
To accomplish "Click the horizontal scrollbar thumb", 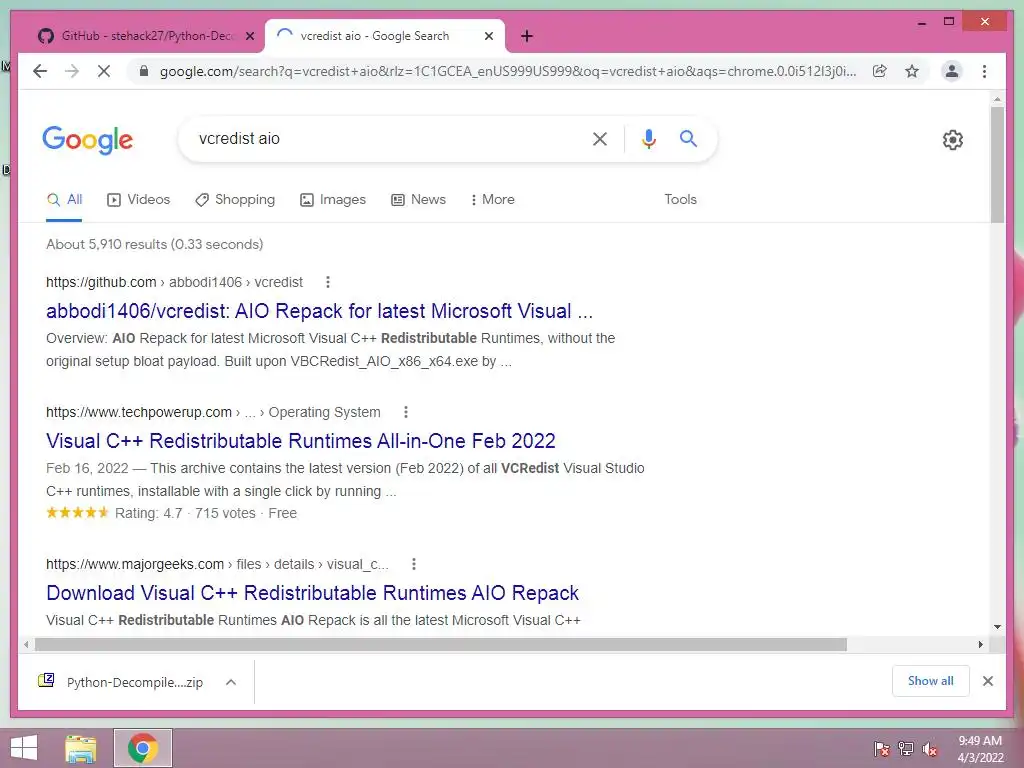I will 441,645.
